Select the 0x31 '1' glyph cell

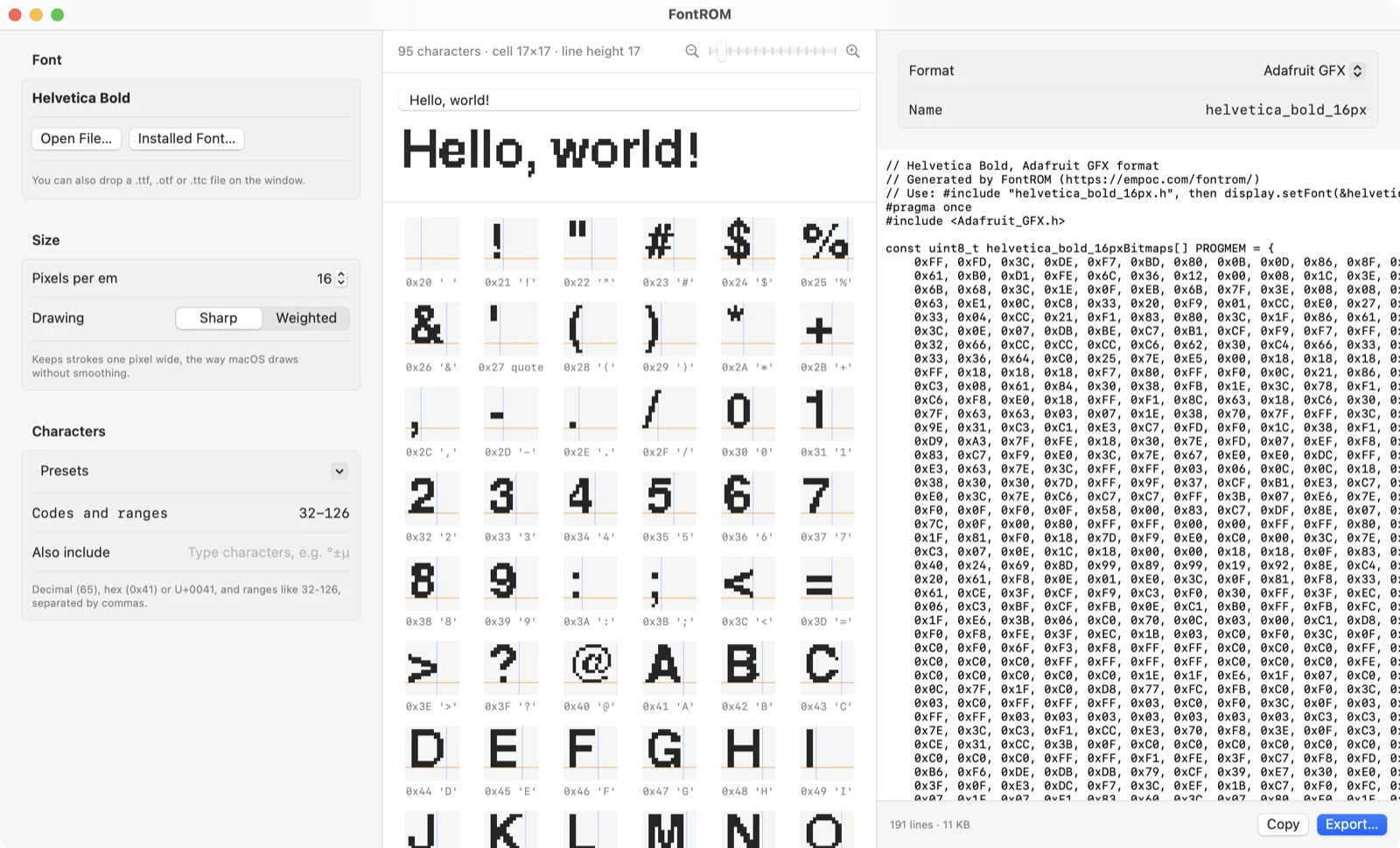(827, 423)
